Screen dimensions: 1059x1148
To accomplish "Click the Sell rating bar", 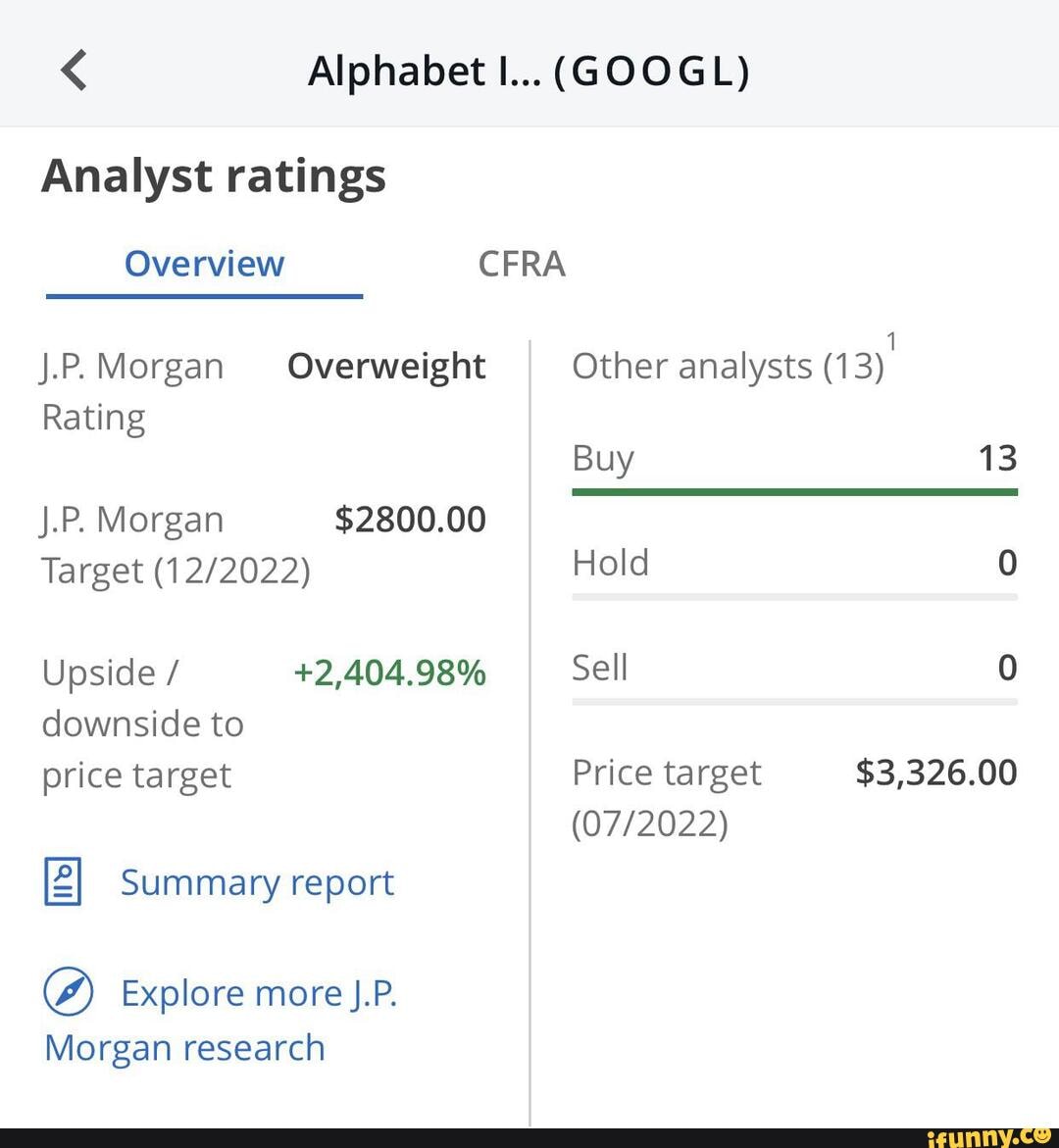I will point(794,701).
